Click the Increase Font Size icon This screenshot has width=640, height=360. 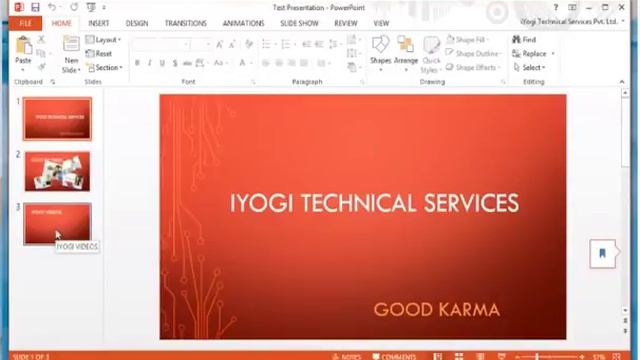pos(220,44)
